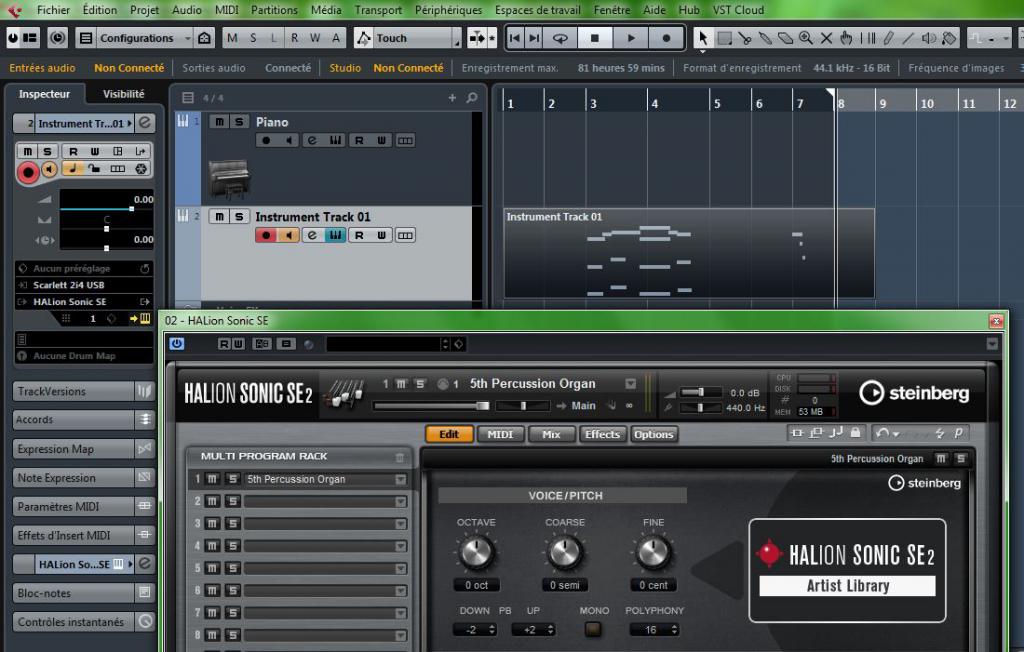Click the transport Stop button

coord(594,38)
